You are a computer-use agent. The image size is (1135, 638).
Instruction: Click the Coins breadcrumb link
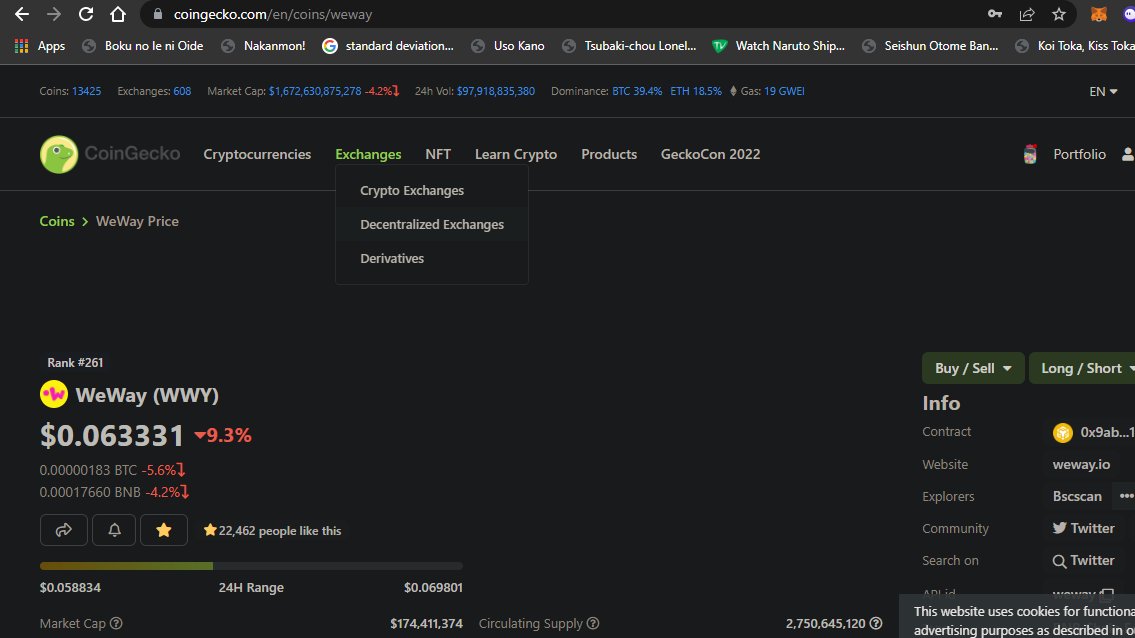point(57,221)
